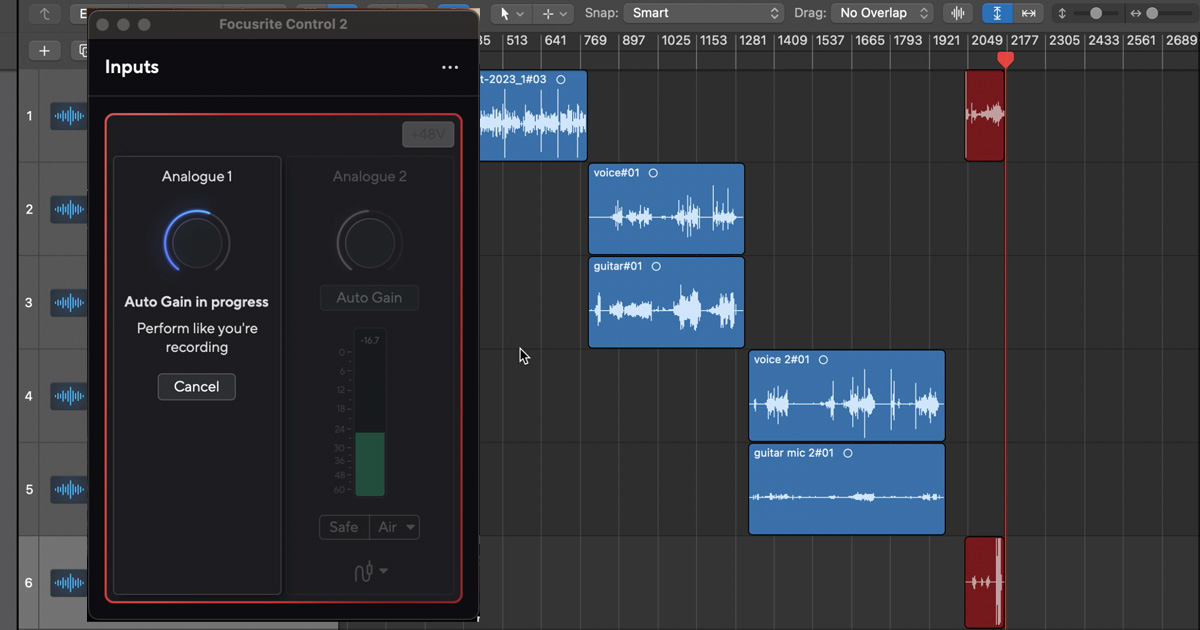Screen dimensions: 1200x630
Task: Select the voice#01 audio region
Action: coord(666,209)
